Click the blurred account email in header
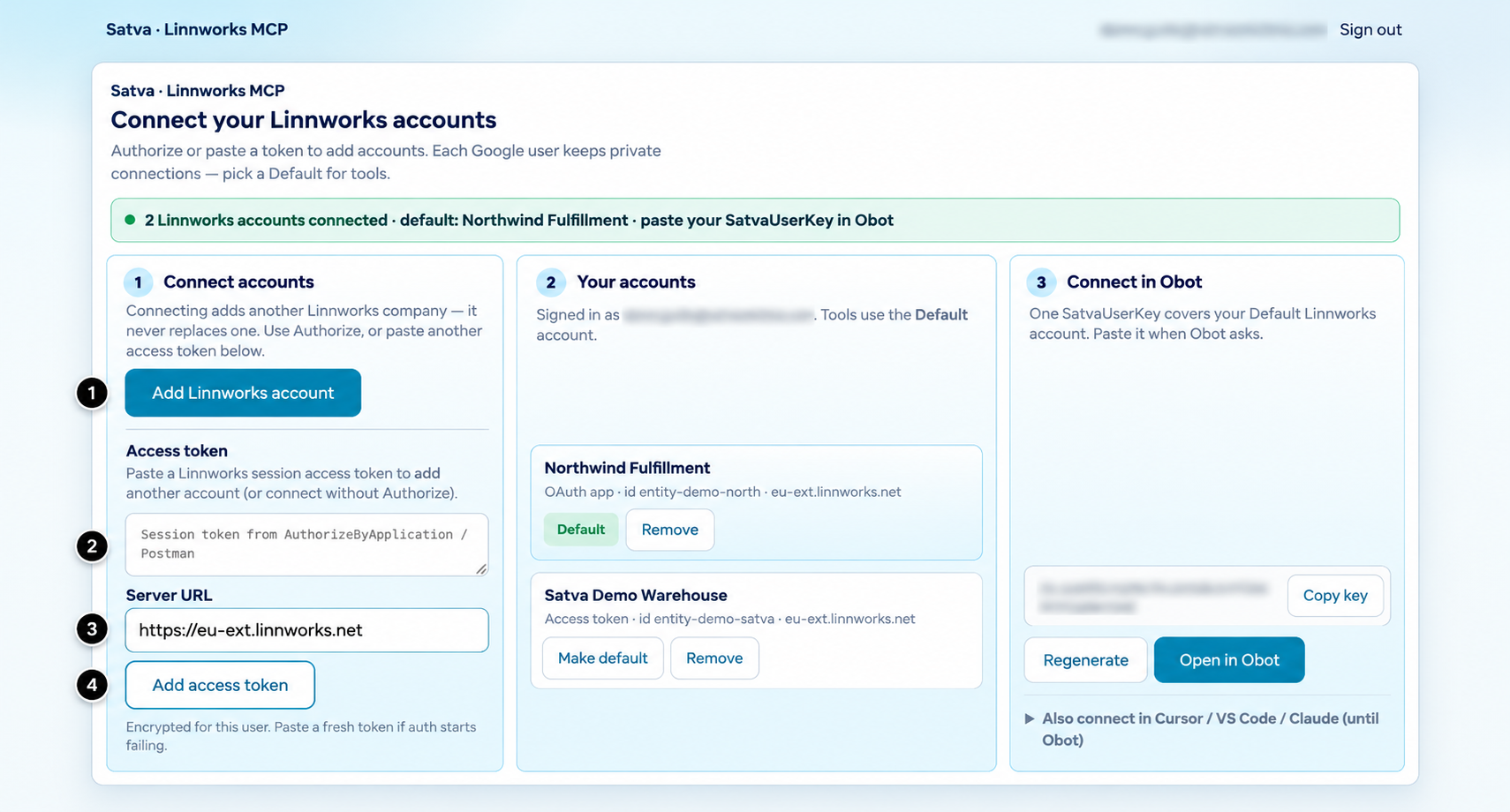 (x=1212, y=30)
